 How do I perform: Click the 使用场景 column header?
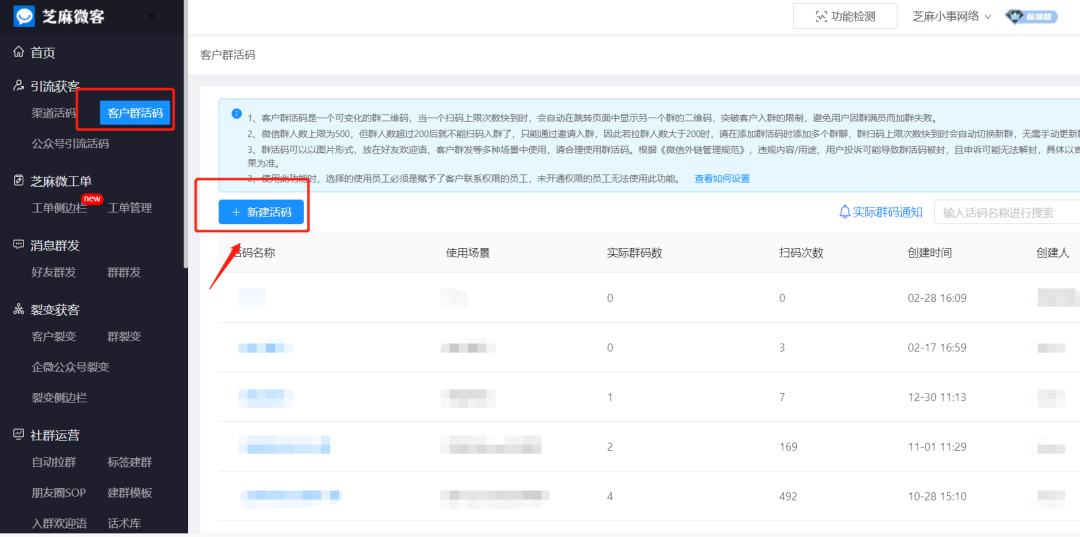click(x=468, y=253)
